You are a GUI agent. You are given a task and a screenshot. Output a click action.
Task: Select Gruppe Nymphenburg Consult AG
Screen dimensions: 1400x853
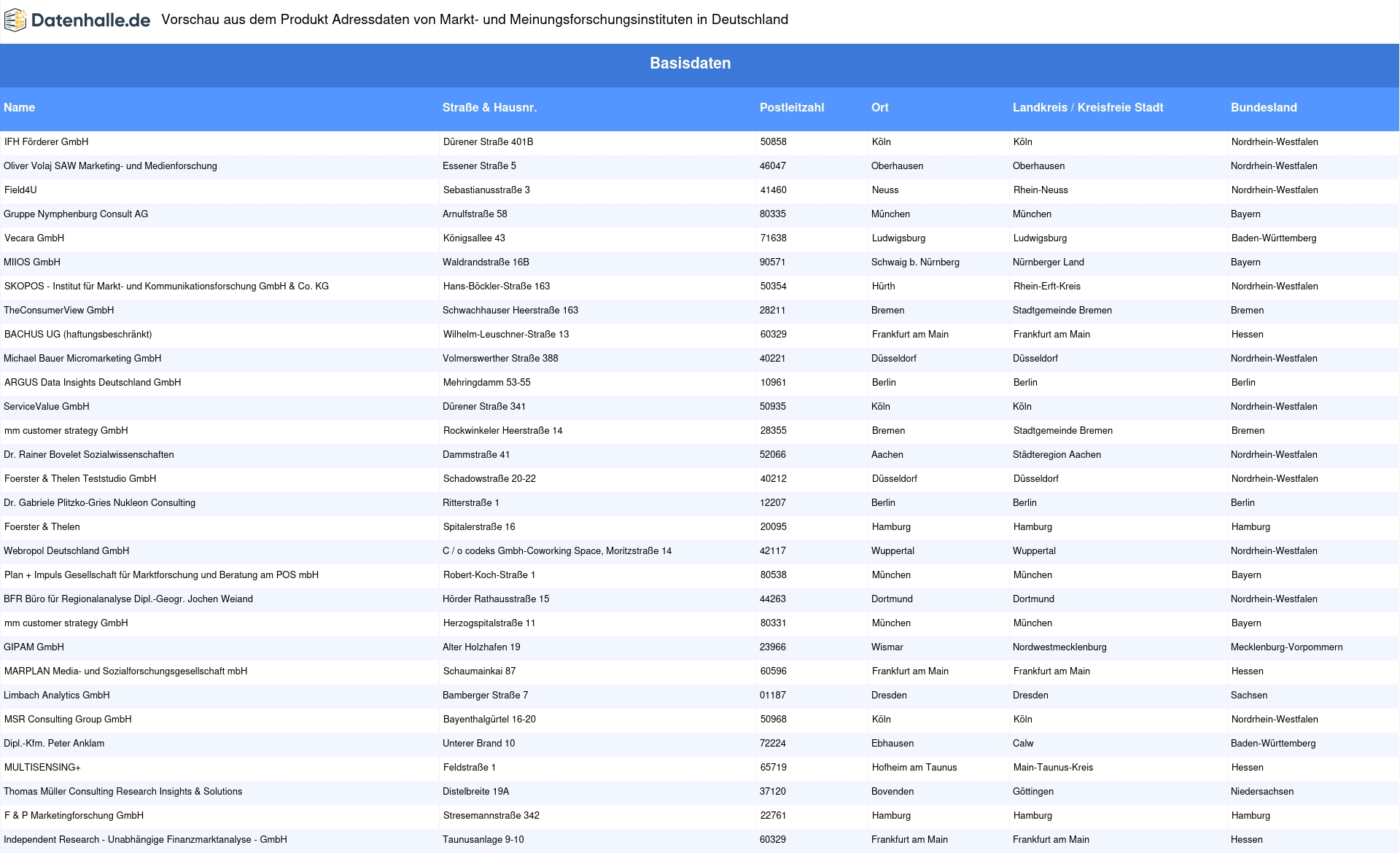pyautogui.click(x=76, y=214)
